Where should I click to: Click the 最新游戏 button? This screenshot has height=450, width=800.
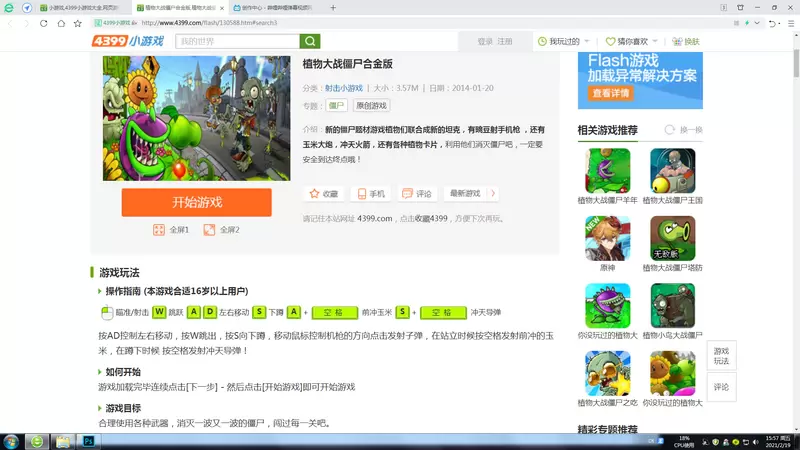465,193
